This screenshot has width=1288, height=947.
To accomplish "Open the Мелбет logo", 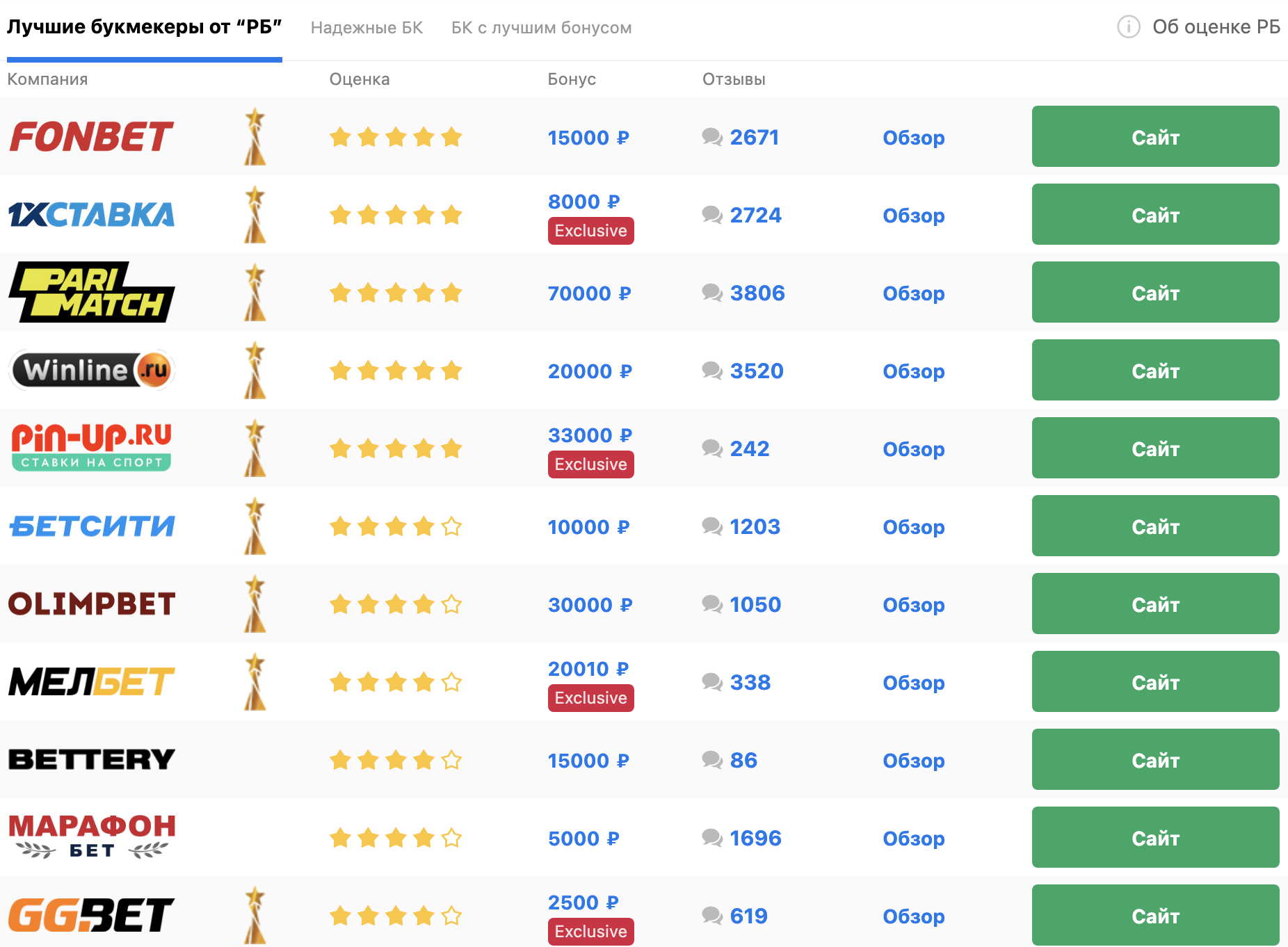I will (x=91, y=681).
